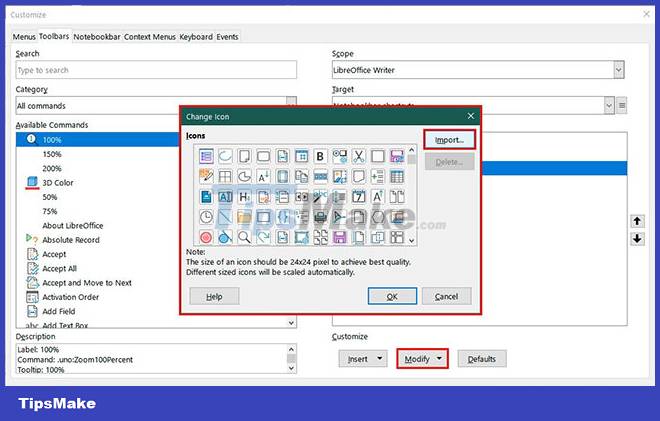Screen dimensions: 660x421
Task: Choose the A with up arrow icon
Action: pos(378,197)
